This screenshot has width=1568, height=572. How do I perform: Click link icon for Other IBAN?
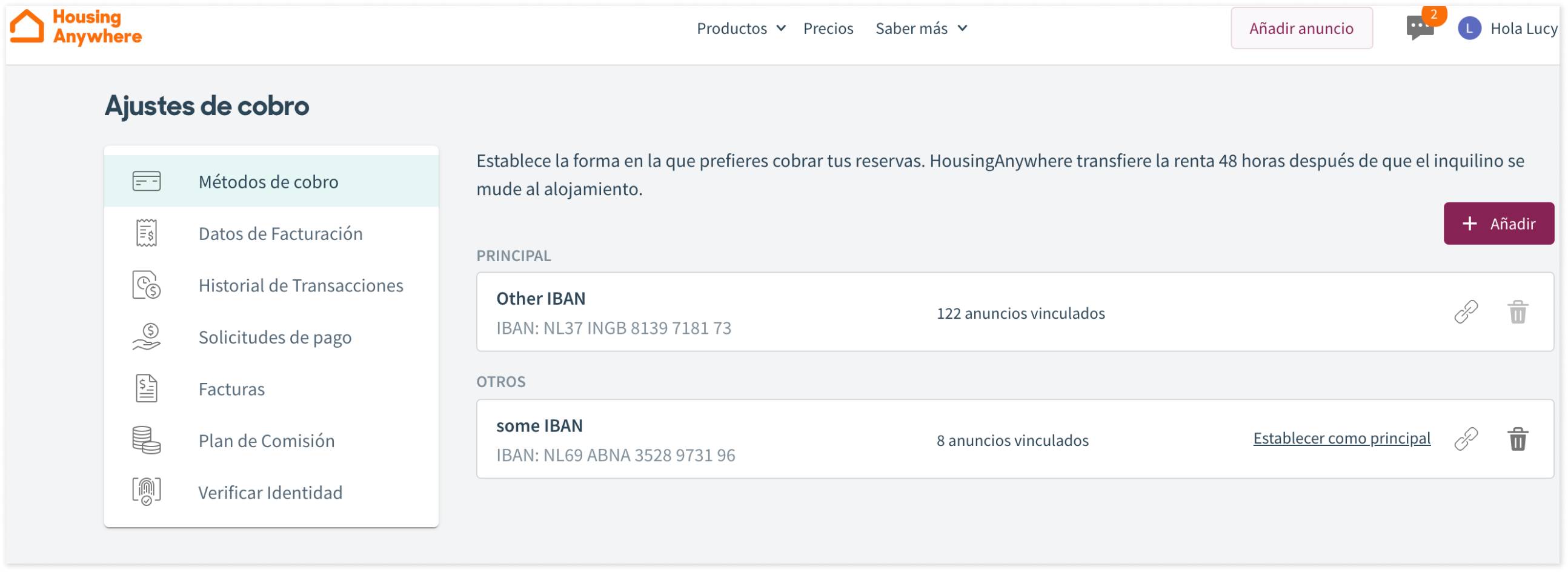[x=1466, y=312]
